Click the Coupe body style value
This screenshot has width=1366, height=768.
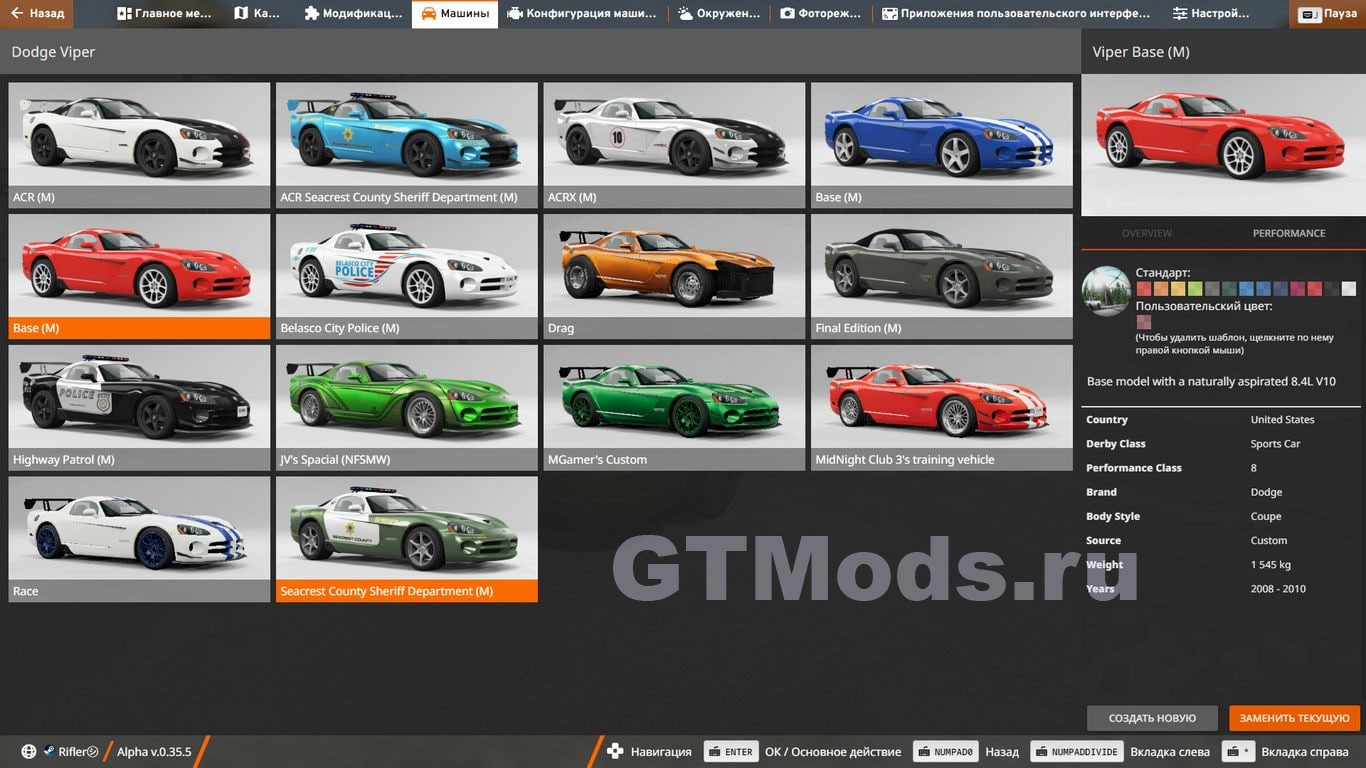click(x=1265, y=517)
